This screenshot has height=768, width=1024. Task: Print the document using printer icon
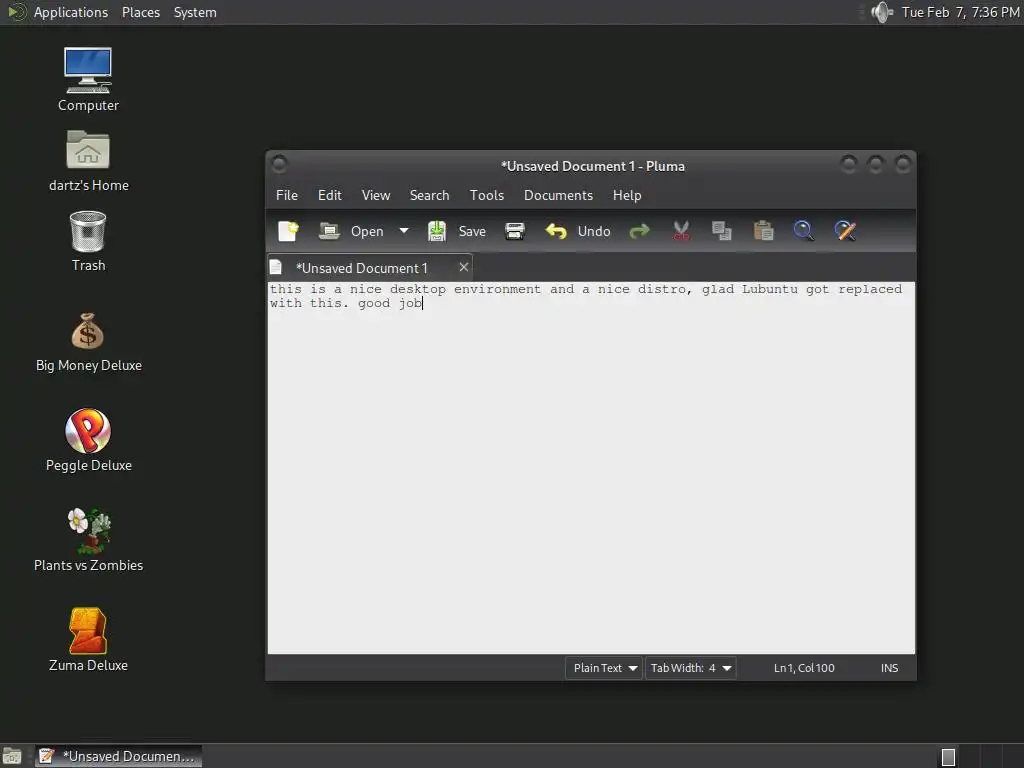coord(515,231)
